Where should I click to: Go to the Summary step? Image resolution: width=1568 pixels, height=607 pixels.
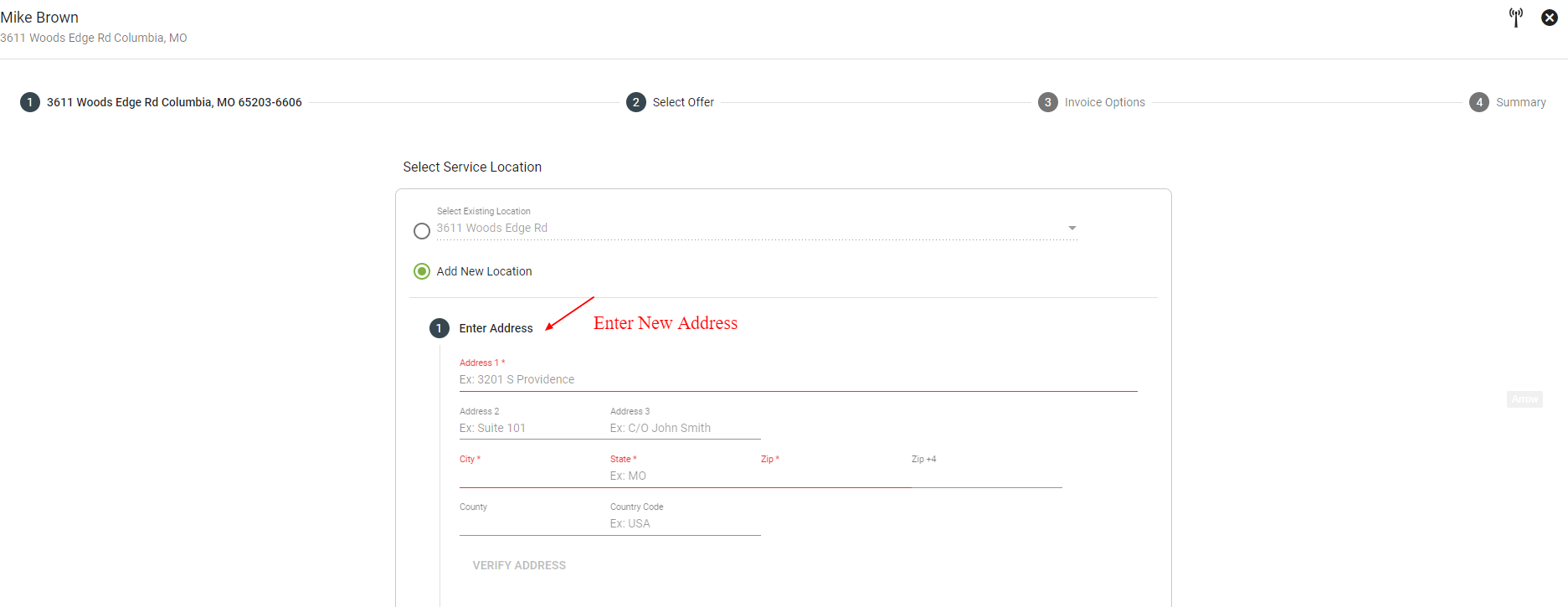point(1508,102)
